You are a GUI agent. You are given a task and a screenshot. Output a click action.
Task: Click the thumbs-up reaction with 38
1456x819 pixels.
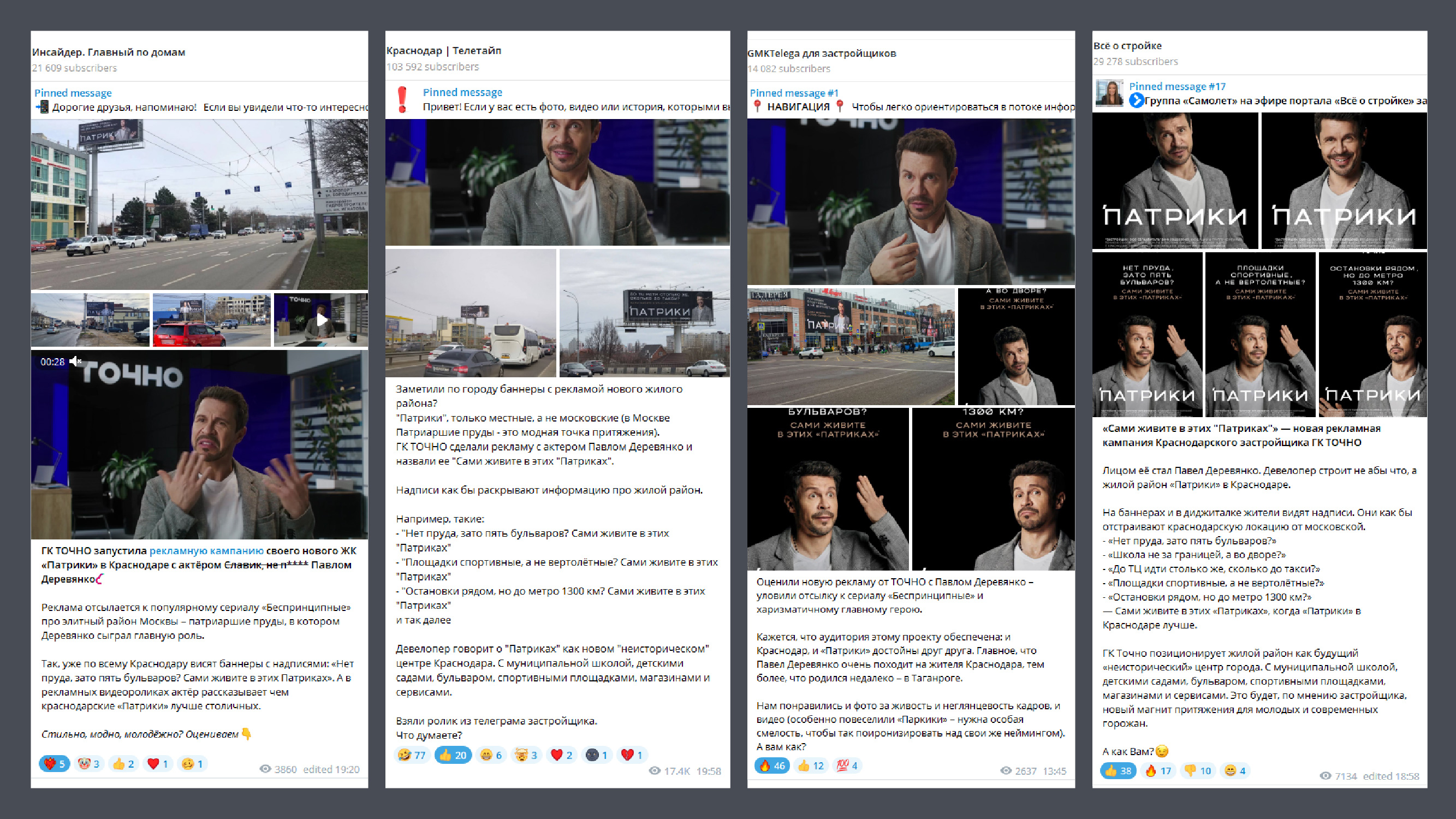point(1118,770)
